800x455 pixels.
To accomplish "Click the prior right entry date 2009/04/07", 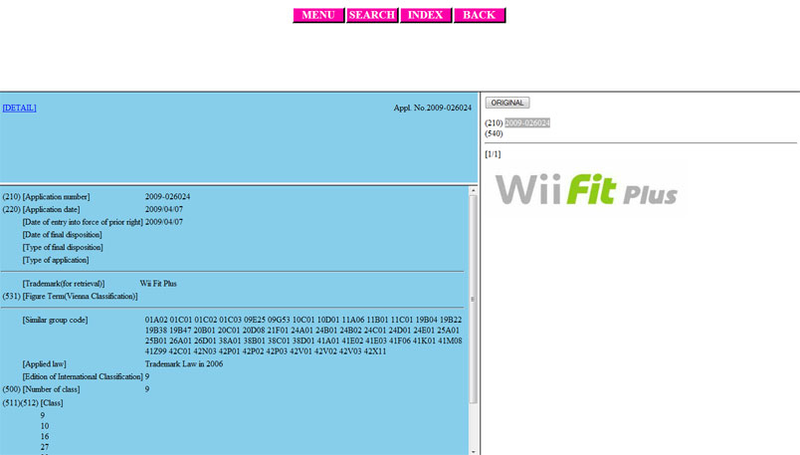I will click(164, 222).
